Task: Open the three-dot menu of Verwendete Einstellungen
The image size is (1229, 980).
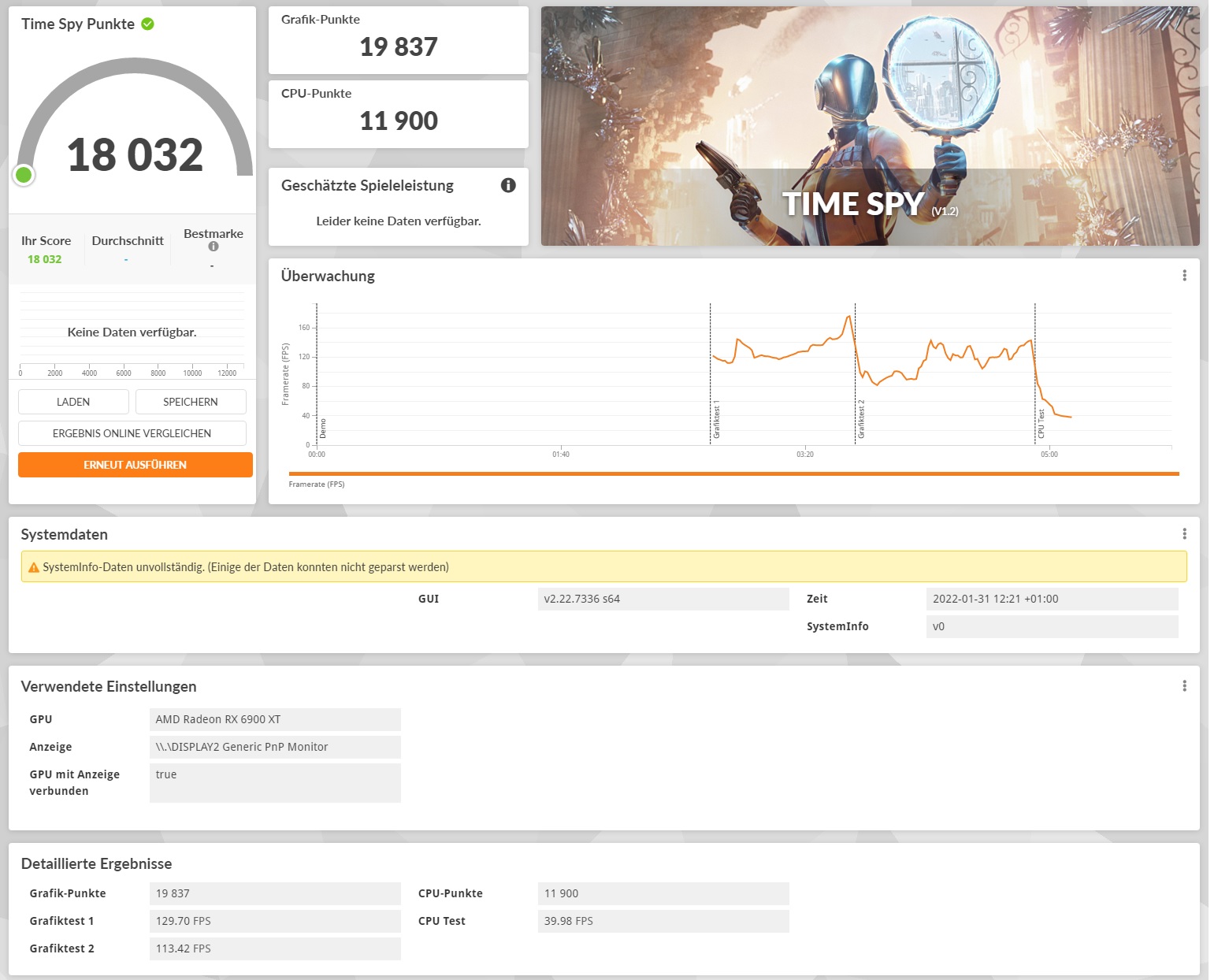Action: coord(1184,686)
